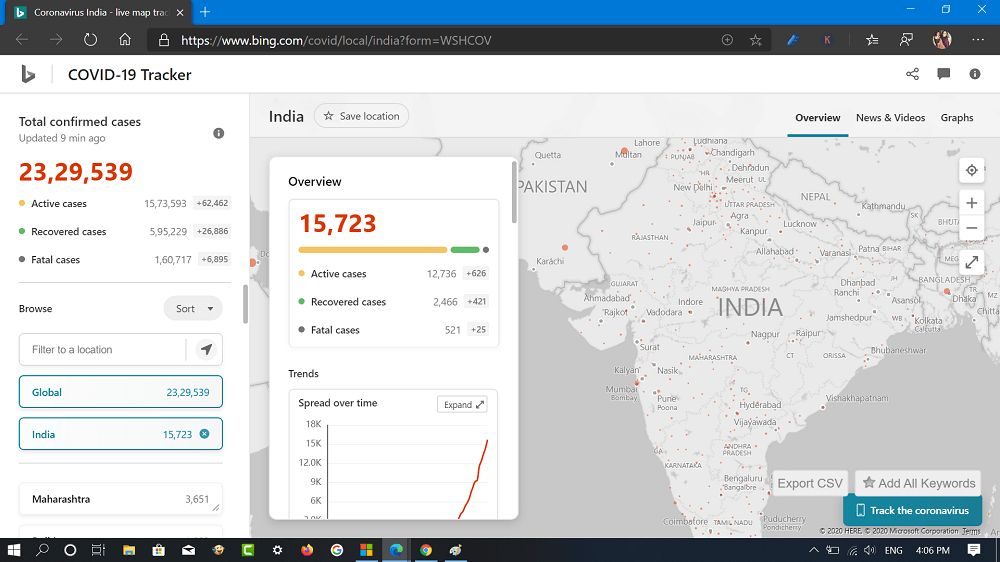Select the Global location entry

(121, 392)
